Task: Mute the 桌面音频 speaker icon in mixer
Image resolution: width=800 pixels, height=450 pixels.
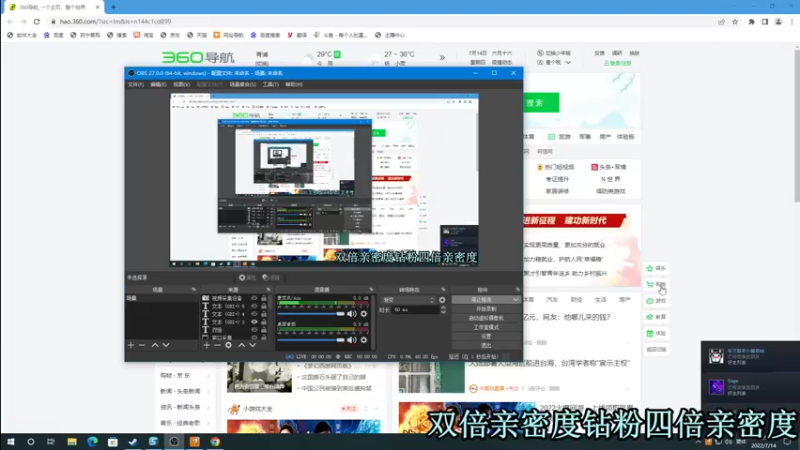Action: point(352,340)
